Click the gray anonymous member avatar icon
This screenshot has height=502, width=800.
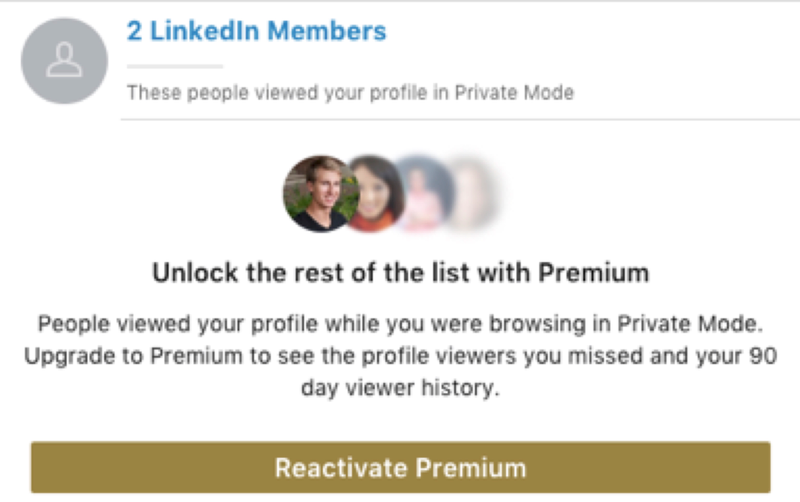point(64,61)
